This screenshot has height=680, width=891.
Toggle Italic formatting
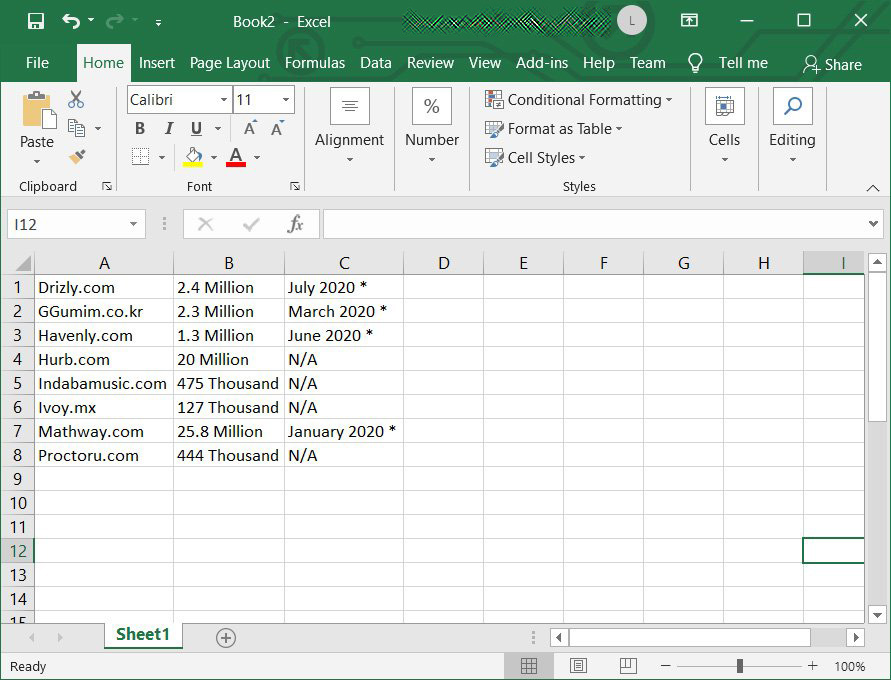(169, 128)
